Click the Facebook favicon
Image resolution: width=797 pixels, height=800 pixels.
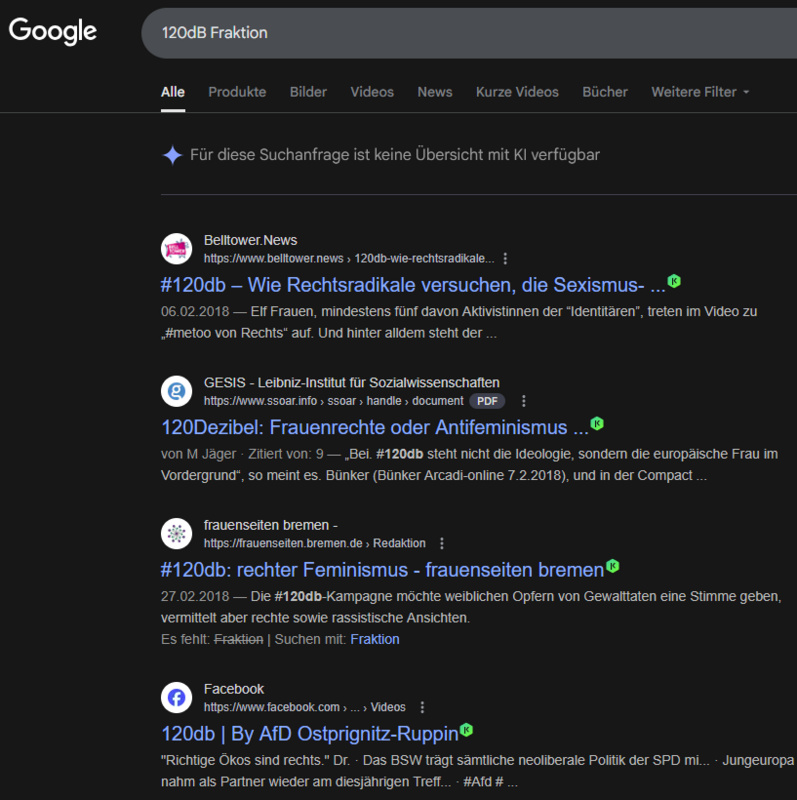(177, 697)
